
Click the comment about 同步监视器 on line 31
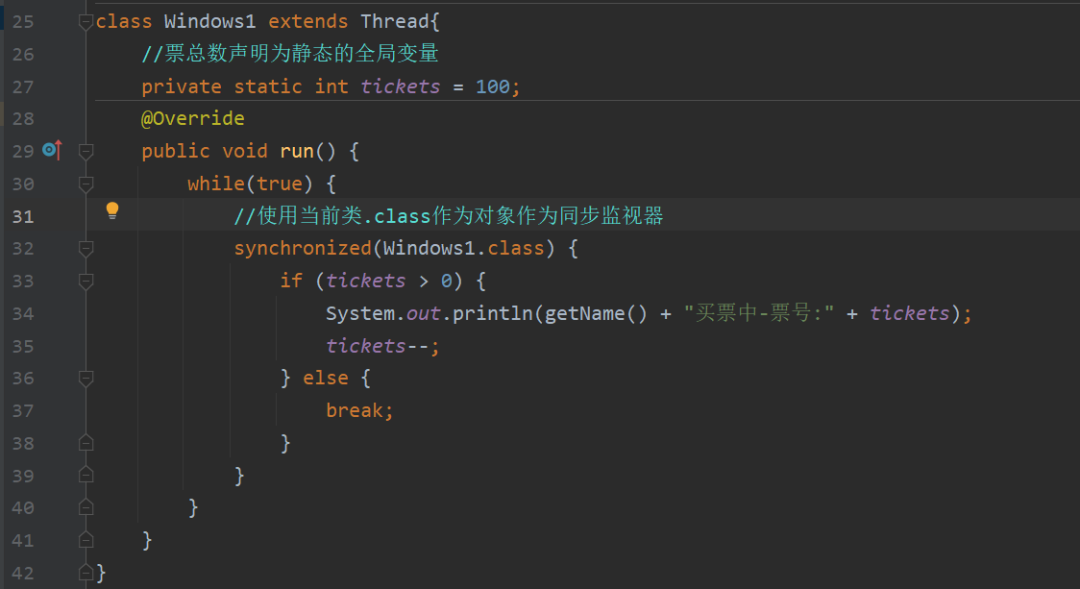pyautogui.click(x=448, y=216)
